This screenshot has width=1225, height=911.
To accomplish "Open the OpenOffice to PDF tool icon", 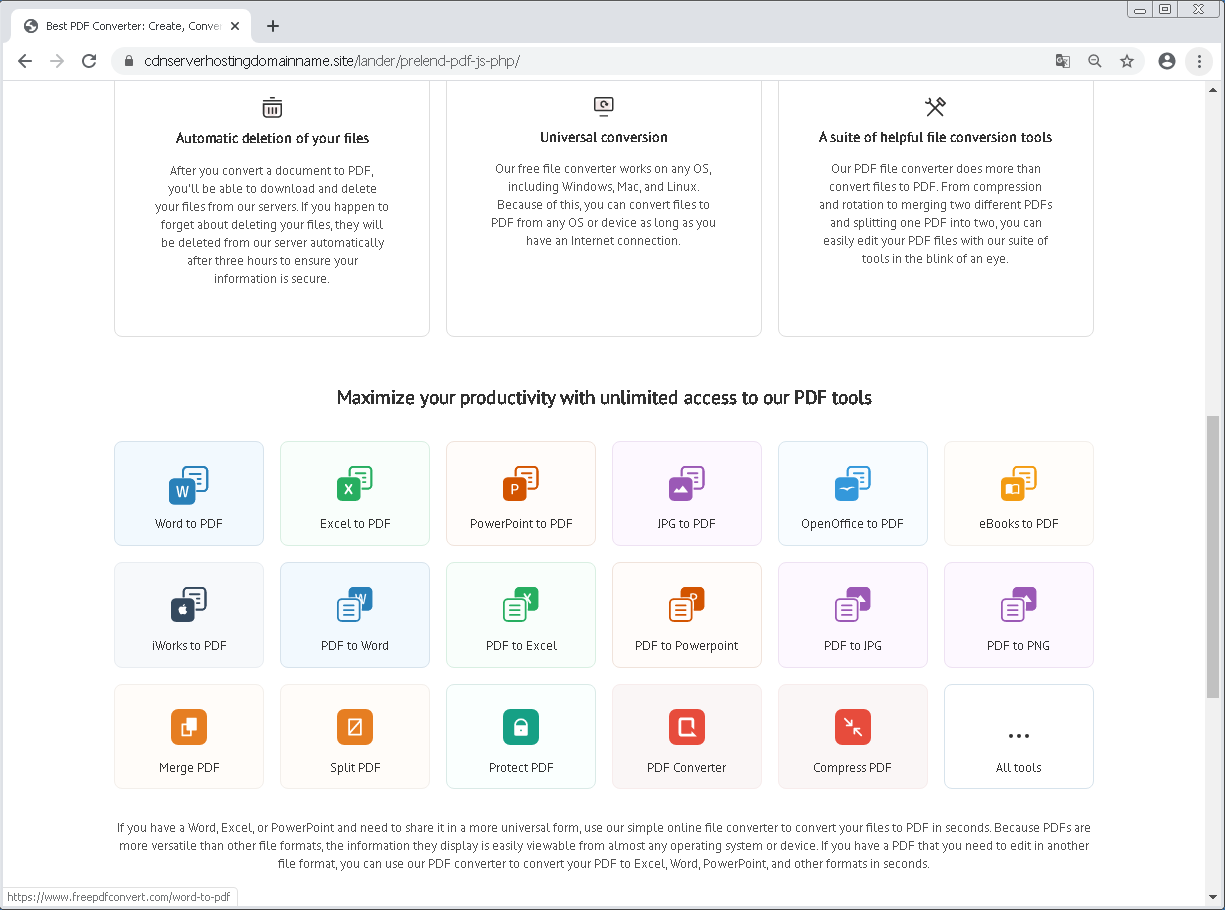I will coord(853,484).
